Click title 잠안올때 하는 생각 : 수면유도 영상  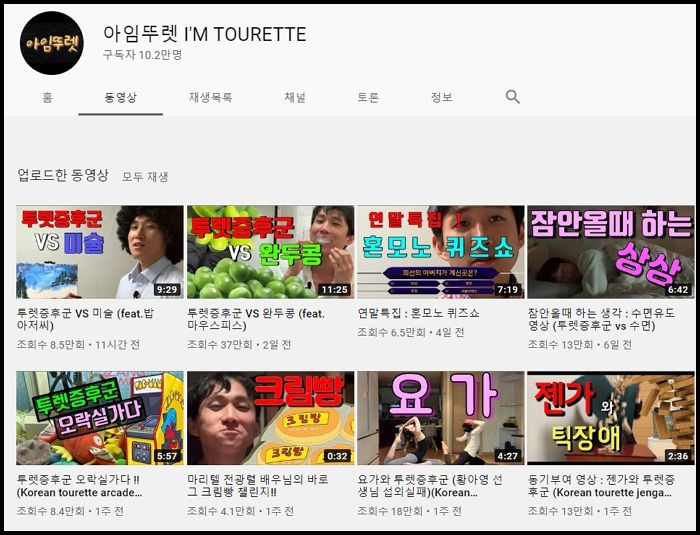click(x=601, y=319)
